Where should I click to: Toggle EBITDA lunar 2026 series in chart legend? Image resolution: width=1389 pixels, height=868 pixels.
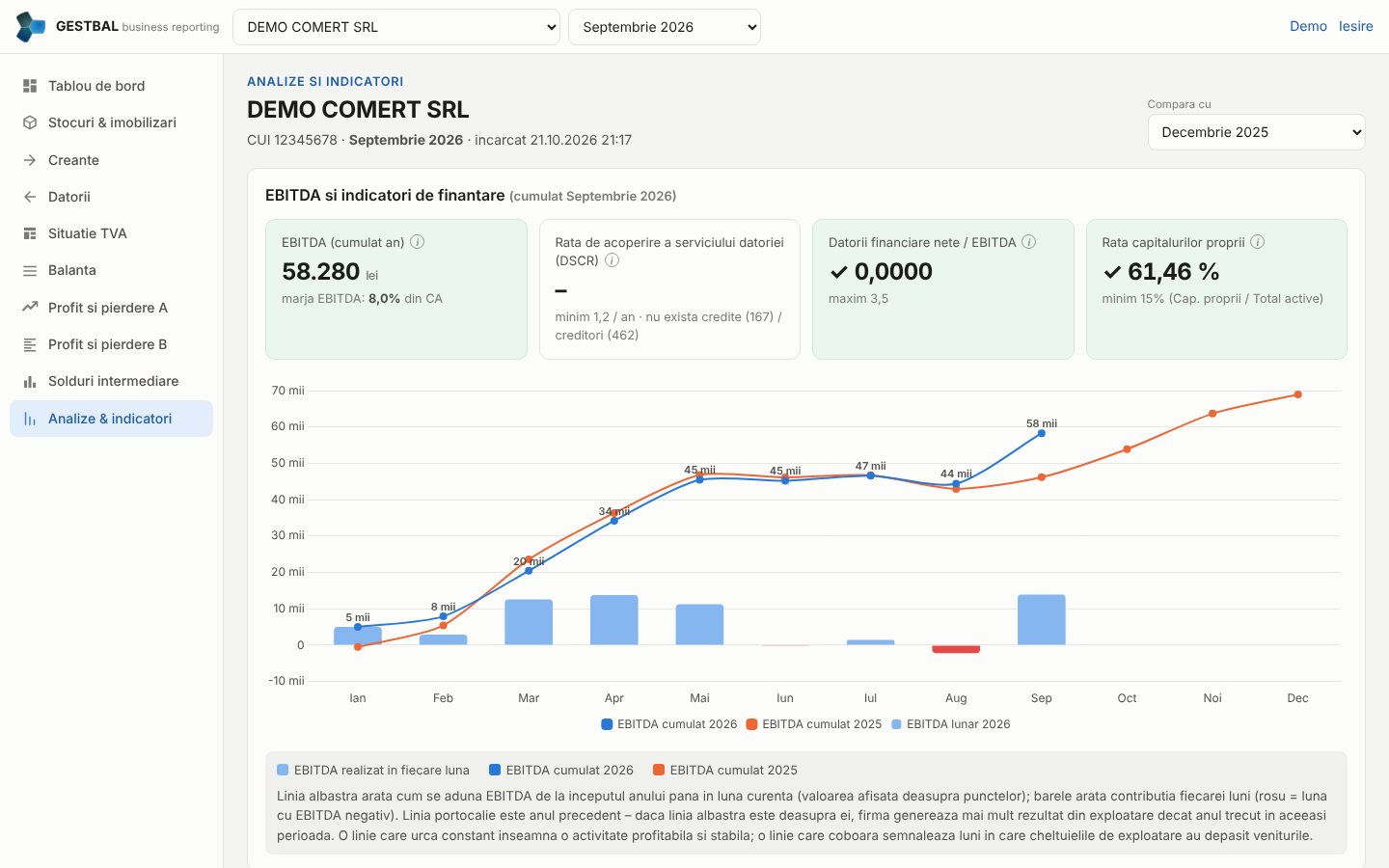[x=950, y=724]
